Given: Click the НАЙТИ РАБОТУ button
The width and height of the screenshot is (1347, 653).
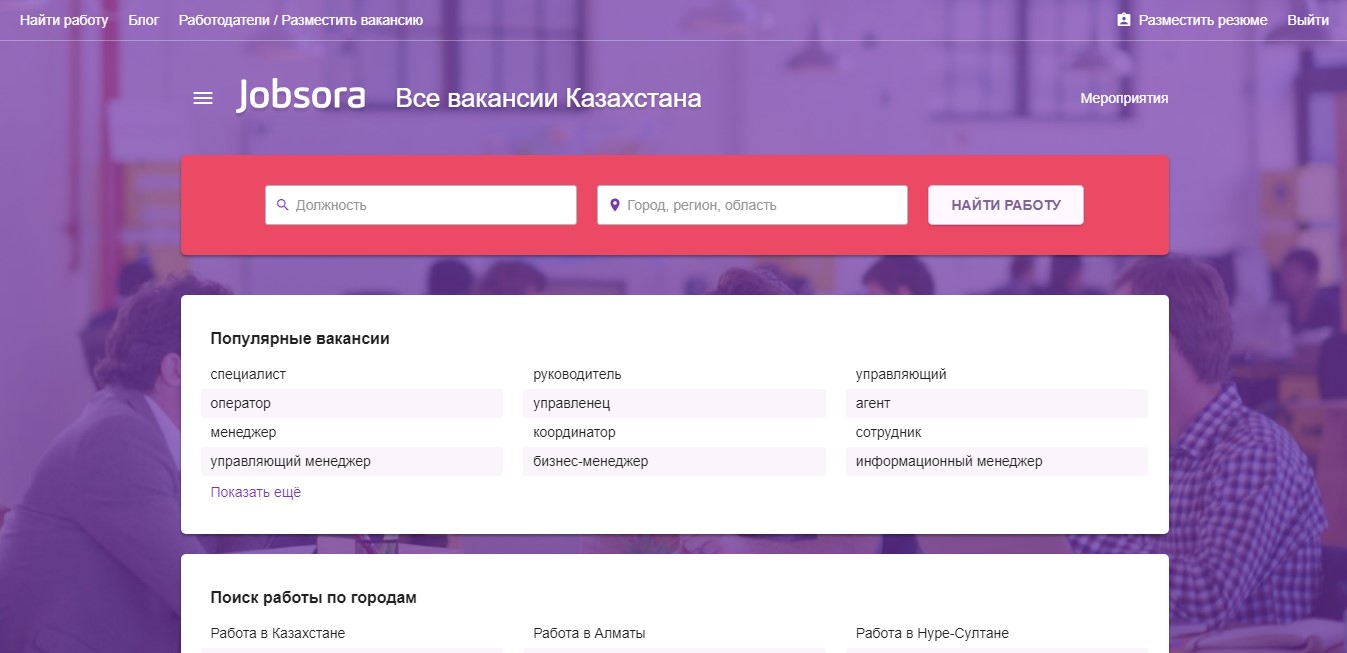Looking at the screenshot, I should [1006, 205].
